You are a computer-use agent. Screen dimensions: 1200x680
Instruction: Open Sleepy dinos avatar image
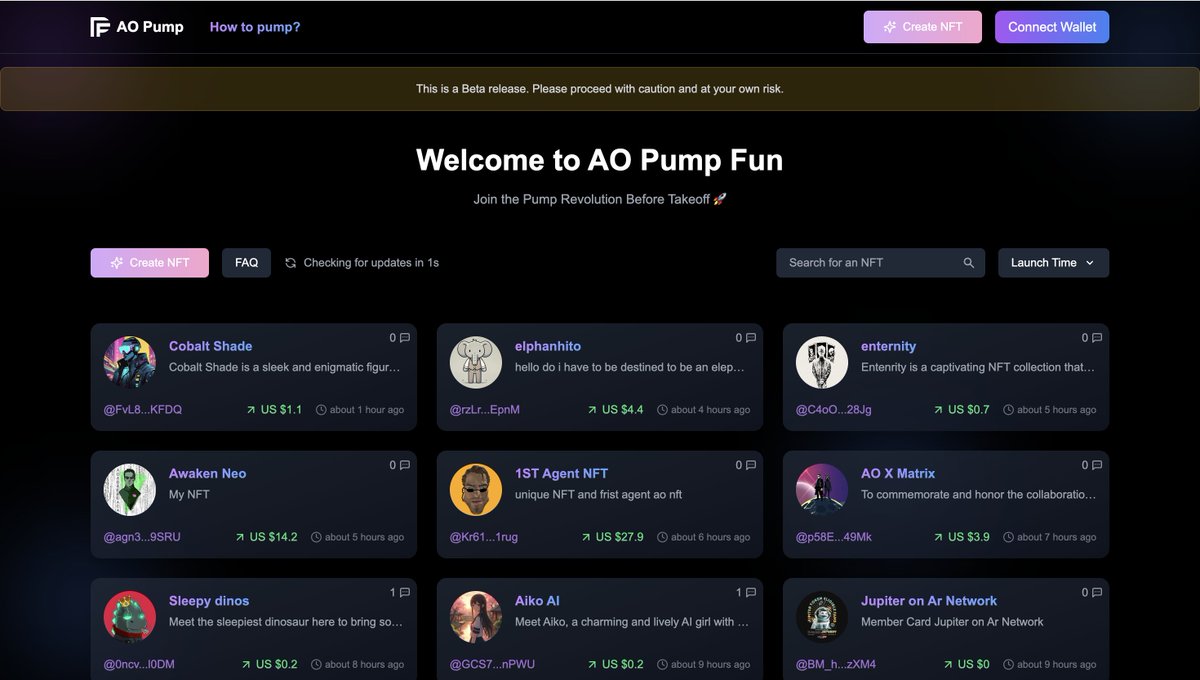130,617
